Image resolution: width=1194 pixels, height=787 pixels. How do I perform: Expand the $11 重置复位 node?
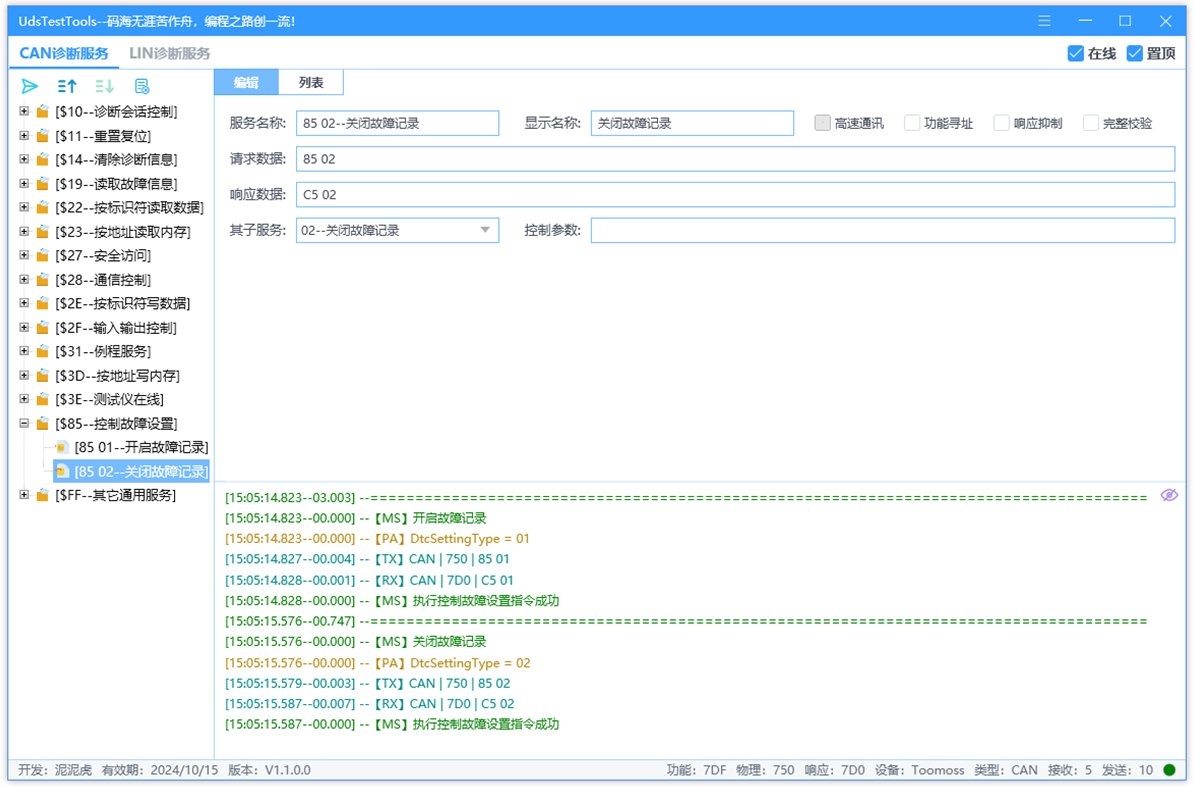[24, 135]
